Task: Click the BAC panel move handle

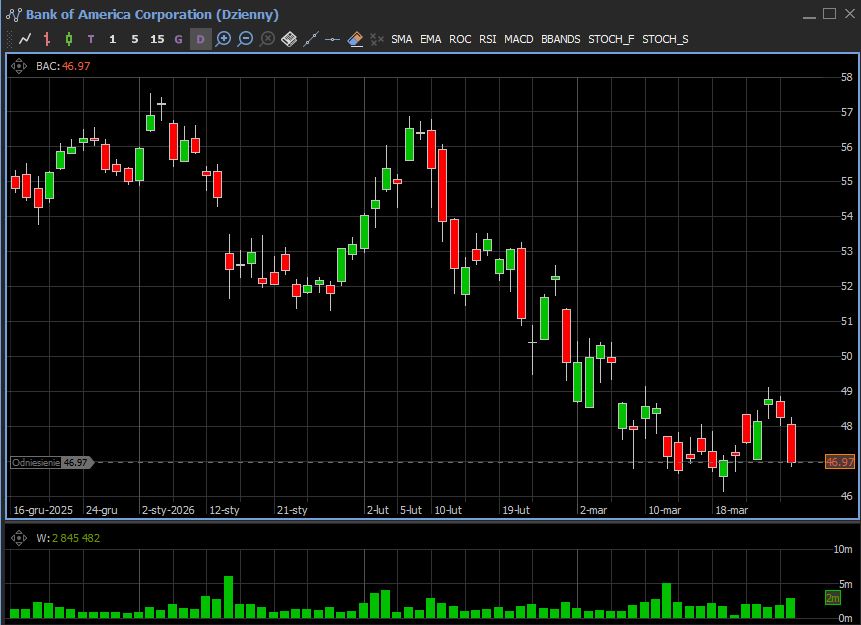Action: [x=19, y=66]
